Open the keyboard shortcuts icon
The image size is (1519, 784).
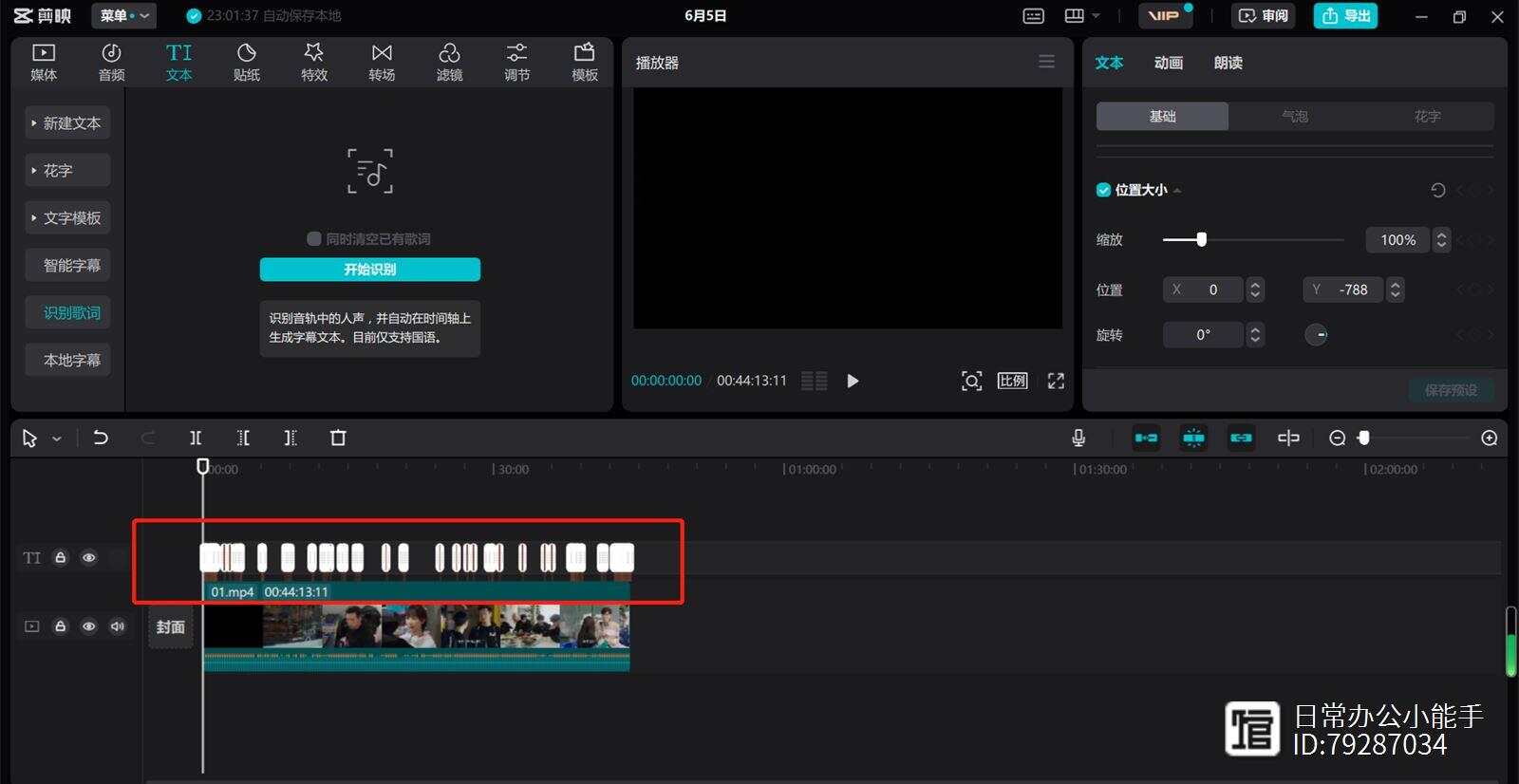click(x=1034, y=16)
